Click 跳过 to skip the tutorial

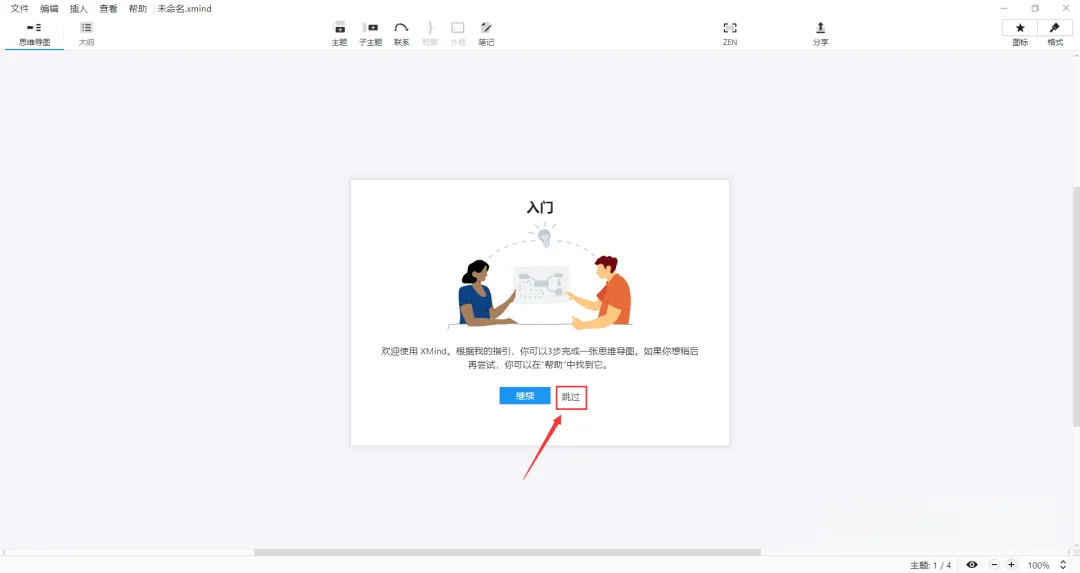571,397
